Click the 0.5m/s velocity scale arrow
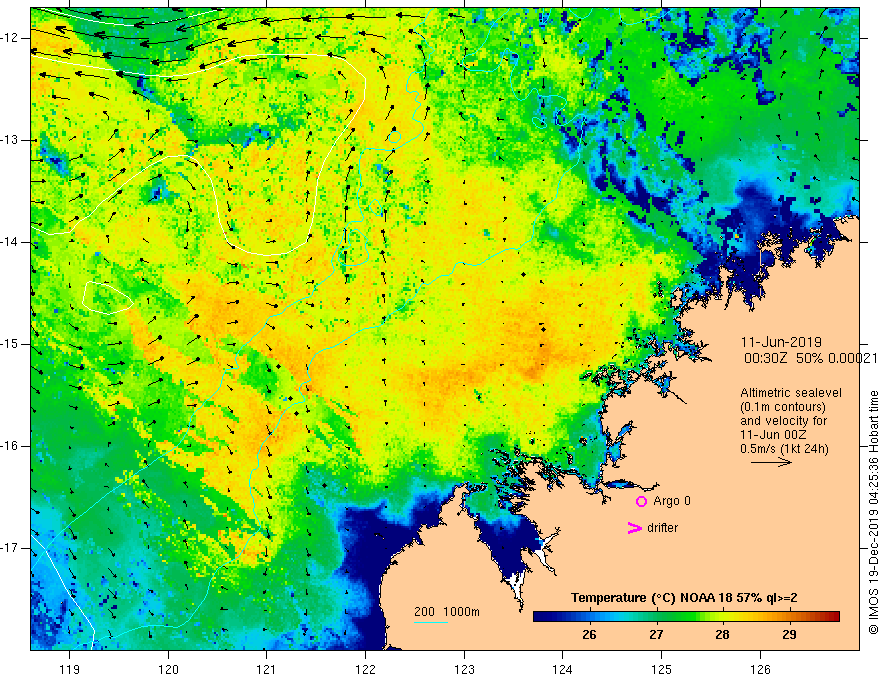The width and height of the screenshot is (880, 680). pyautogui.click(x=771, y=462)
